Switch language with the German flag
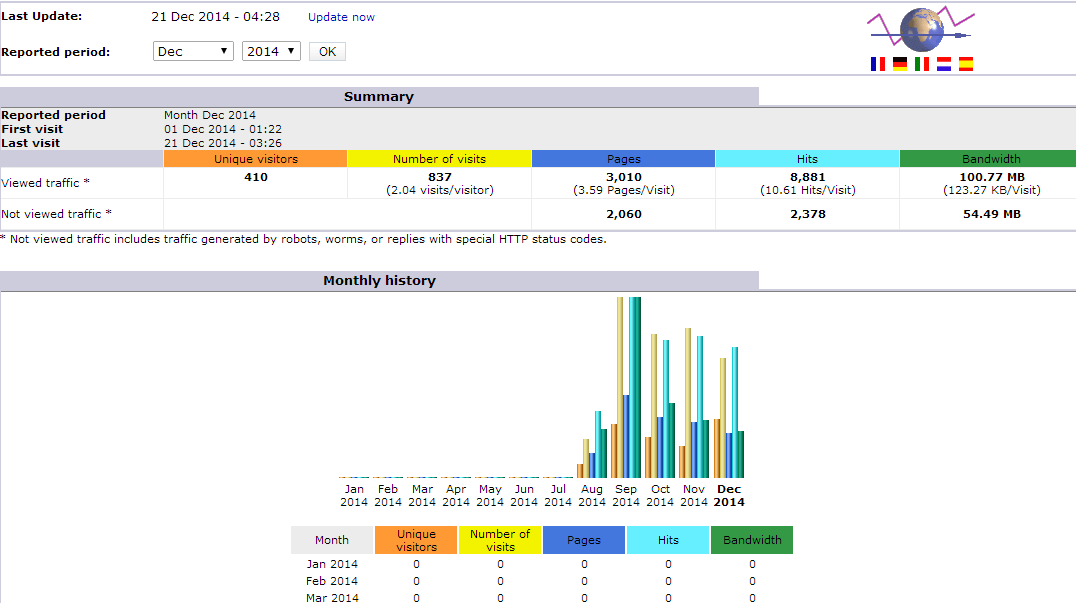 (x=900, y=64)
